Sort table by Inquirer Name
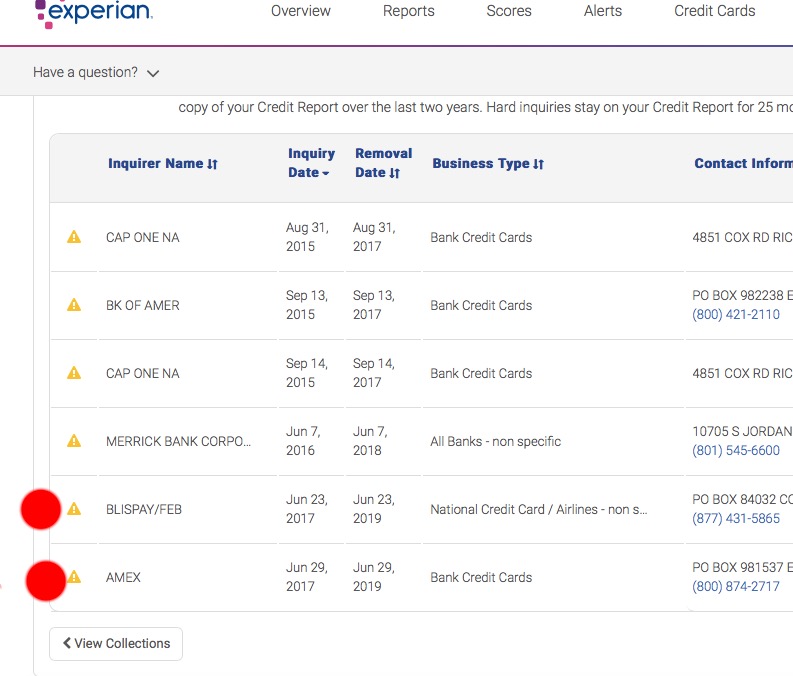 click(162, 164)
